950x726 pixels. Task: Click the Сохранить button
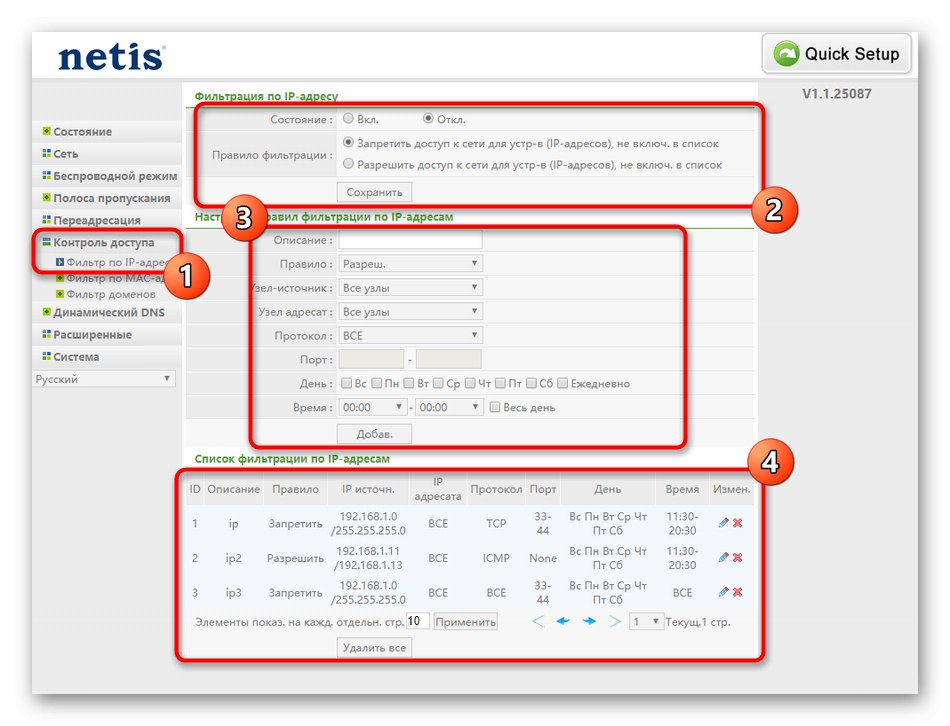click(374, 192)
